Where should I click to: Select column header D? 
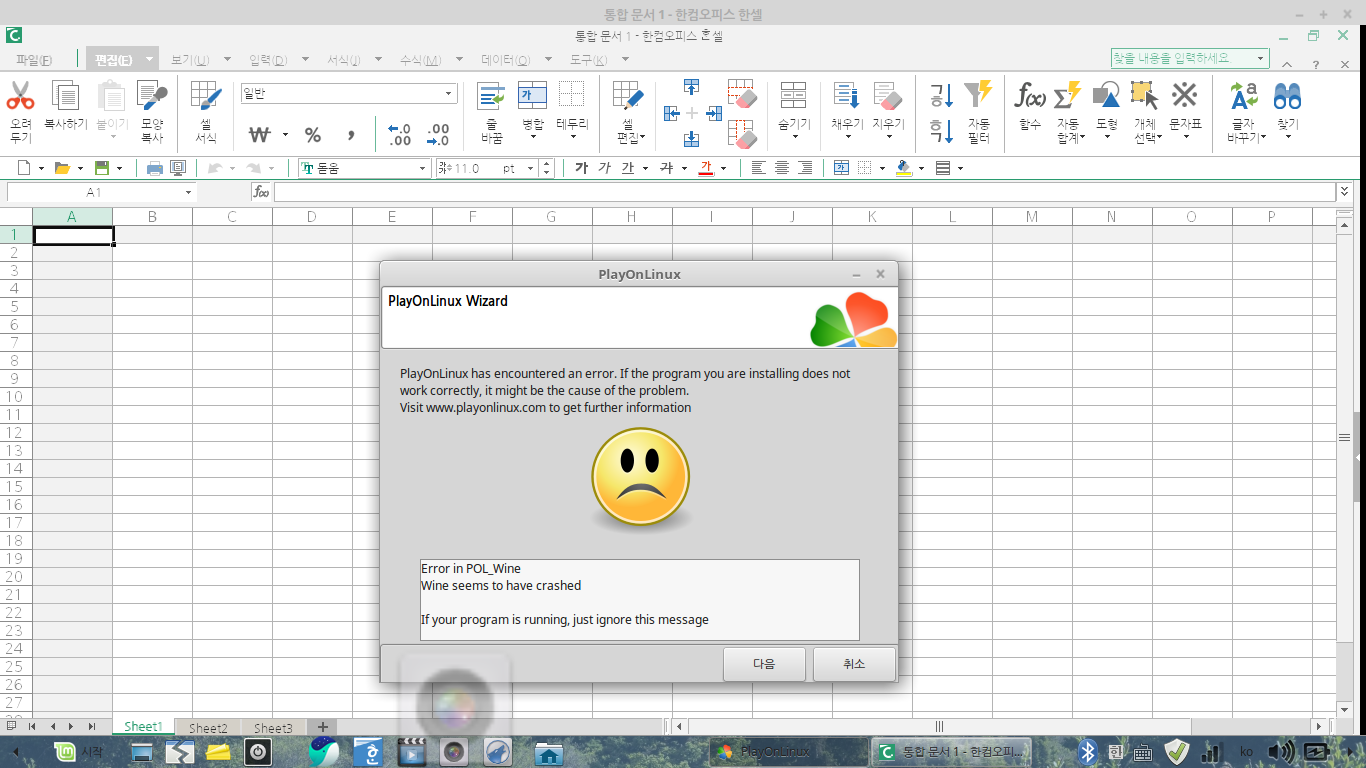tap(312, 216)
